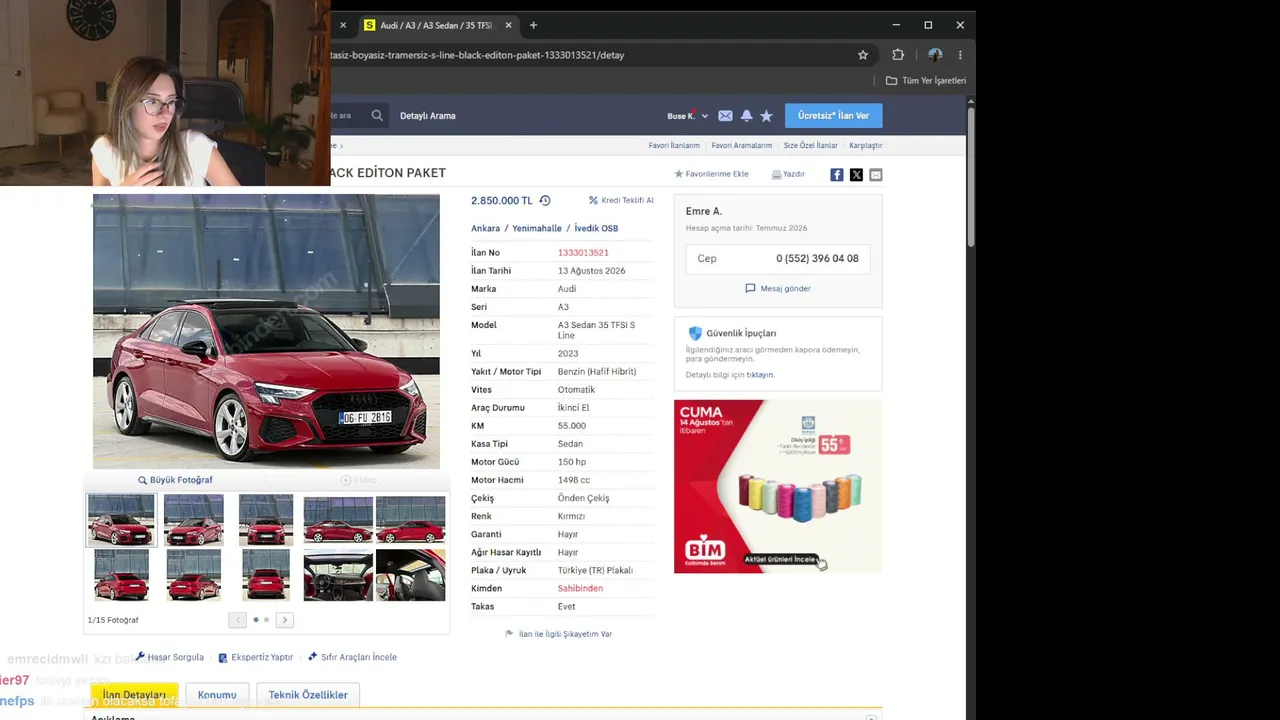This screenshot has height=720, width=1280.
Task: Select the İlan Detayları tab
Action: pos(134,695)
